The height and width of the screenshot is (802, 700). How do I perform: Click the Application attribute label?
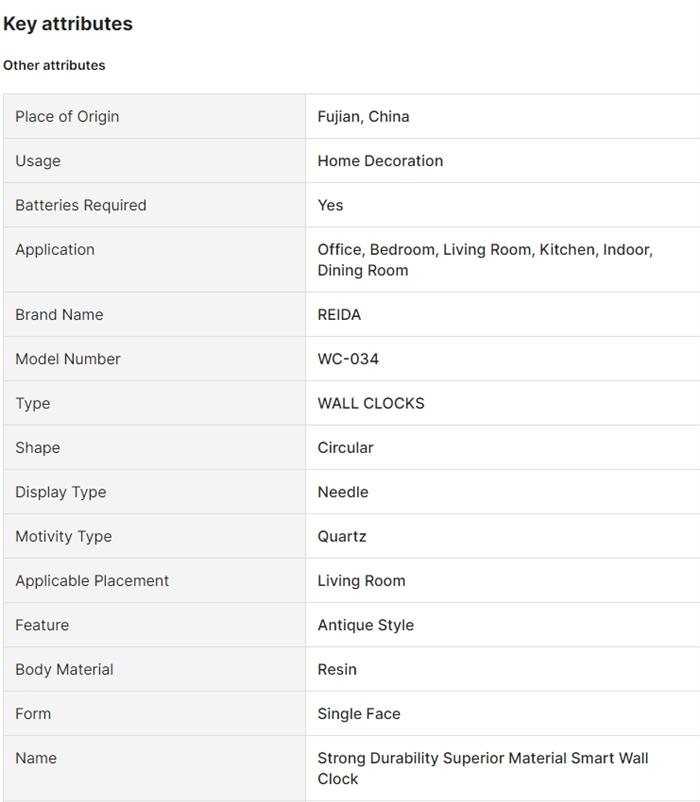point(55,250)
